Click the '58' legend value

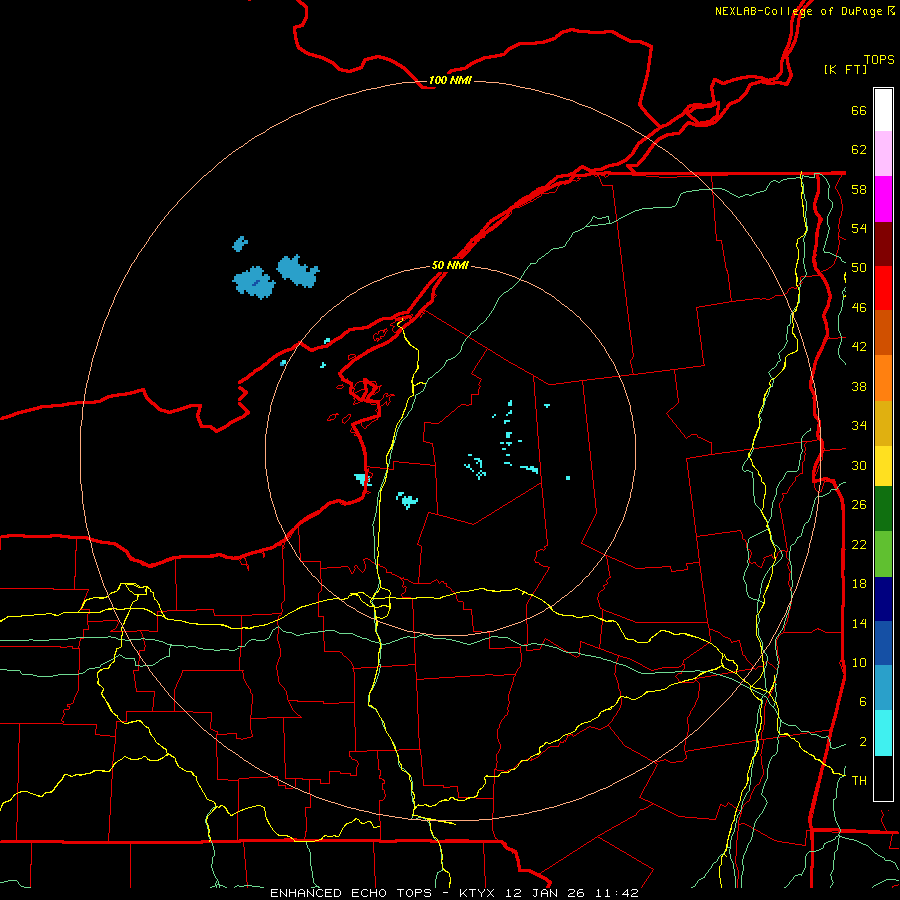(859, 189)
